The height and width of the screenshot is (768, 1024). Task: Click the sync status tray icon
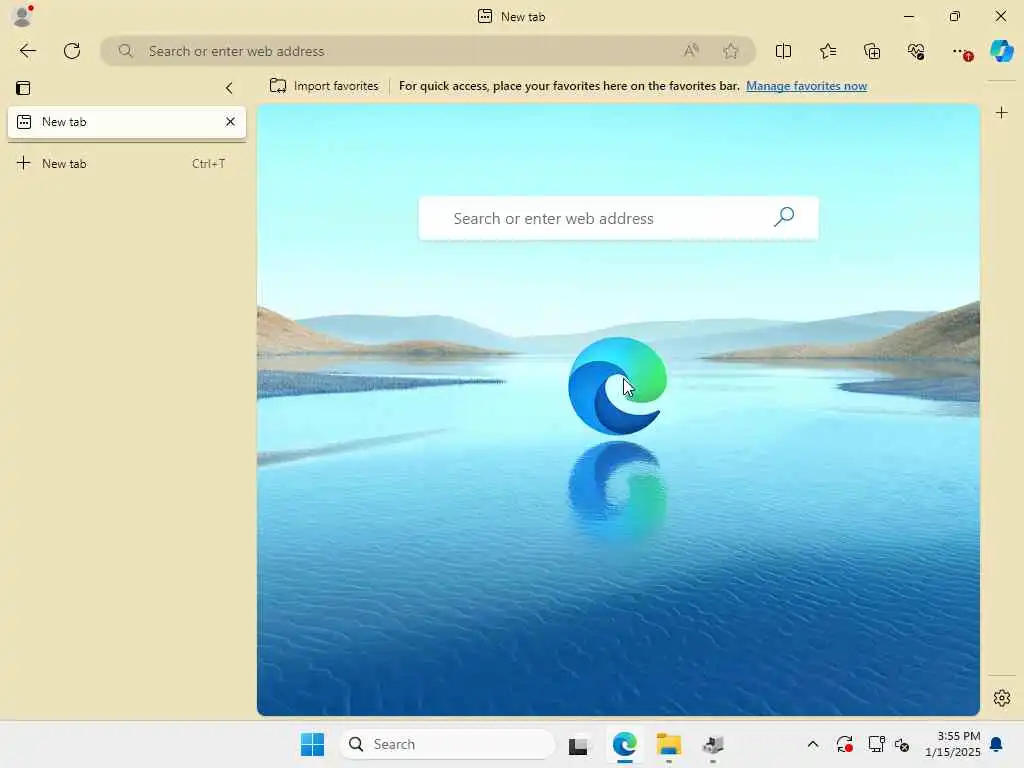coord(844,744)
